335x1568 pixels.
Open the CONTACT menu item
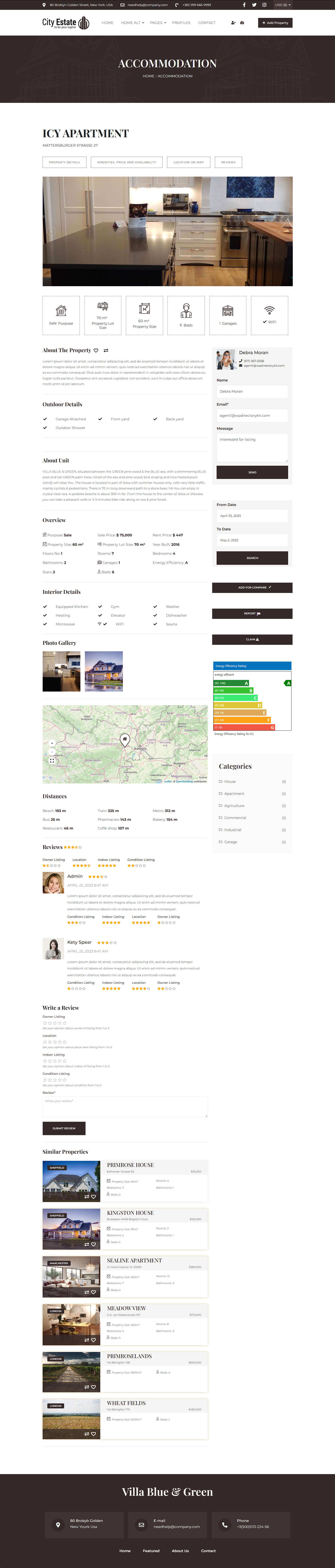pos(207,23)
